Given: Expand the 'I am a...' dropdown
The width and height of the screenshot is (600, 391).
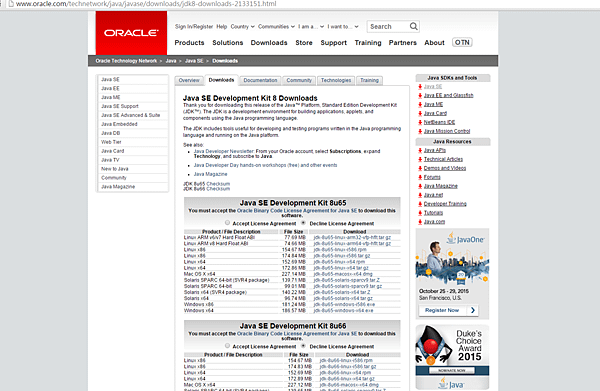Looking at the screenshot, I should coord(311,27).
